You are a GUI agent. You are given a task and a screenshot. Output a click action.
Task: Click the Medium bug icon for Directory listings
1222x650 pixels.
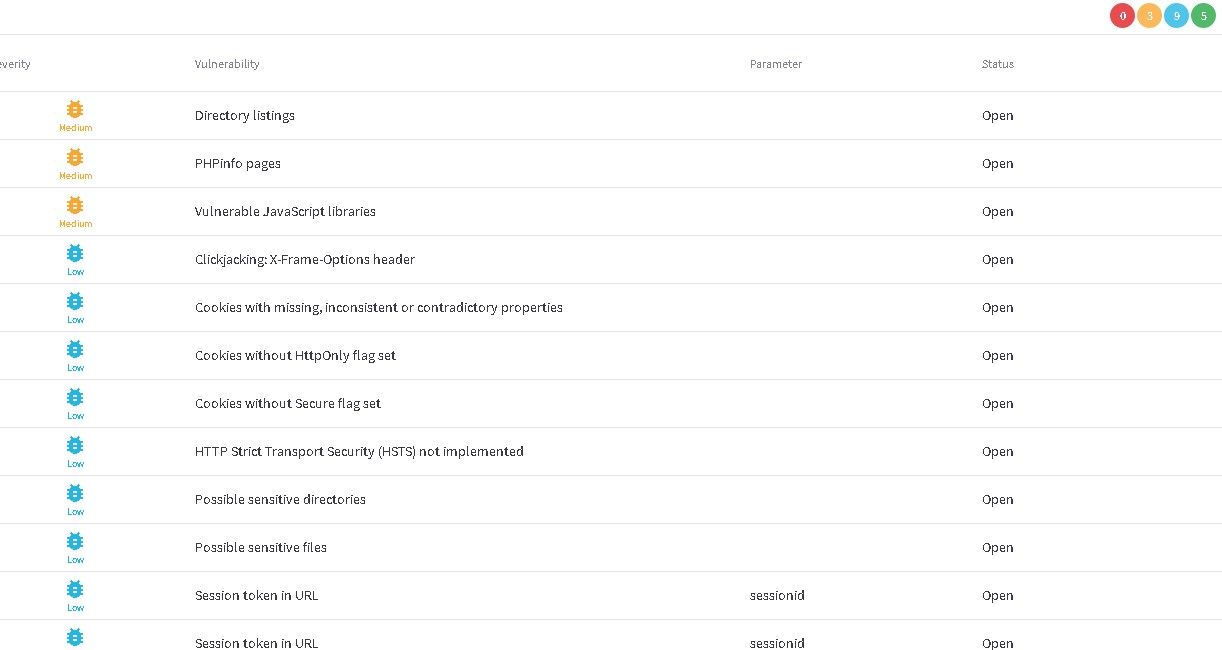pos(75,109)
